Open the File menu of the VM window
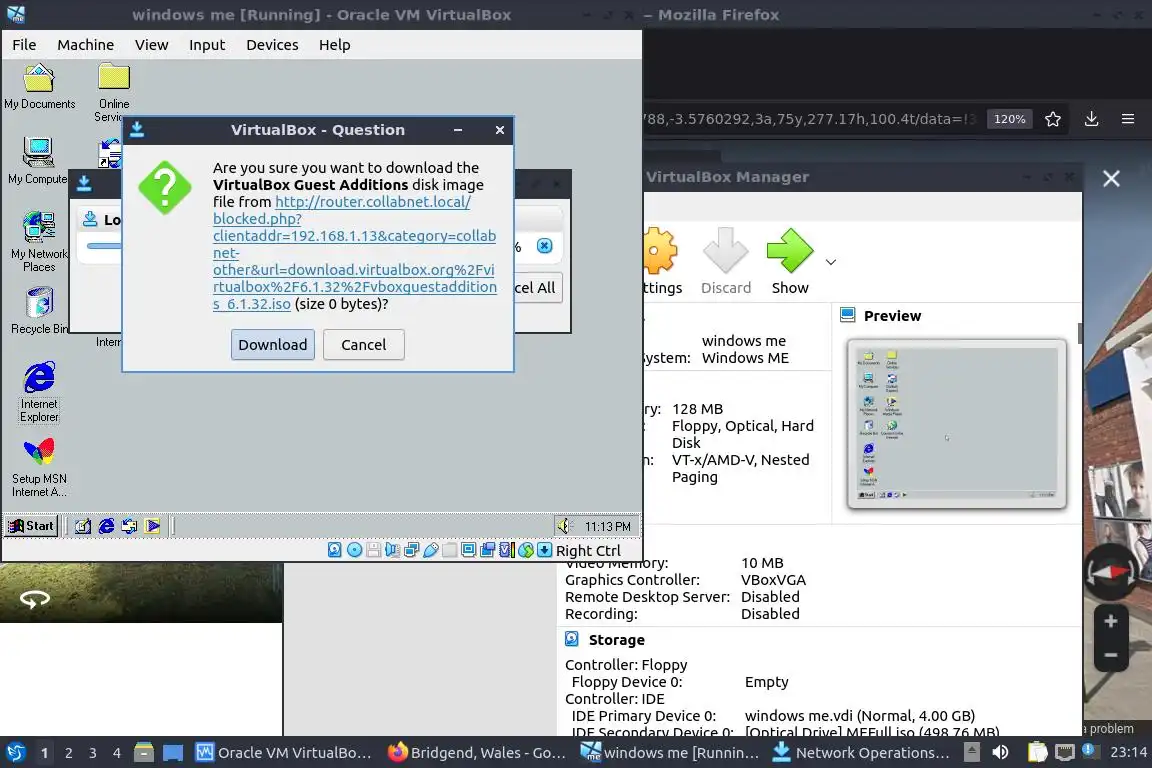 coord(24,45)
